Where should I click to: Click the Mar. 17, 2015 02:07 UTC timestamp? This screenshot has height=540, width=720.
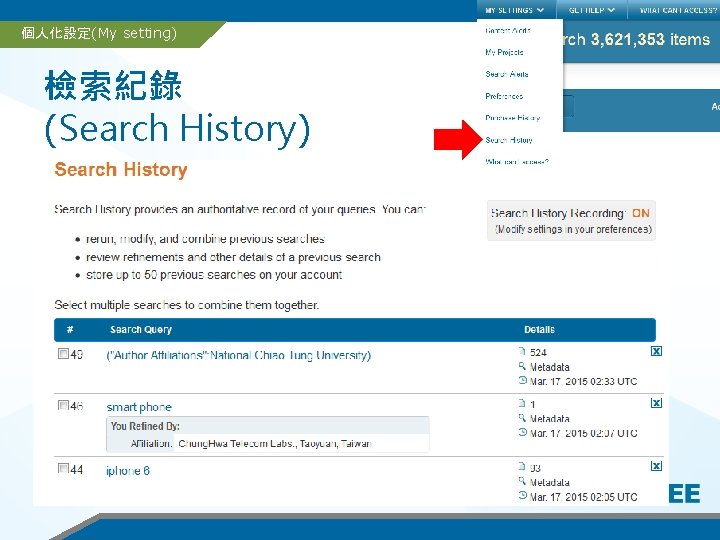coord(584,433)
